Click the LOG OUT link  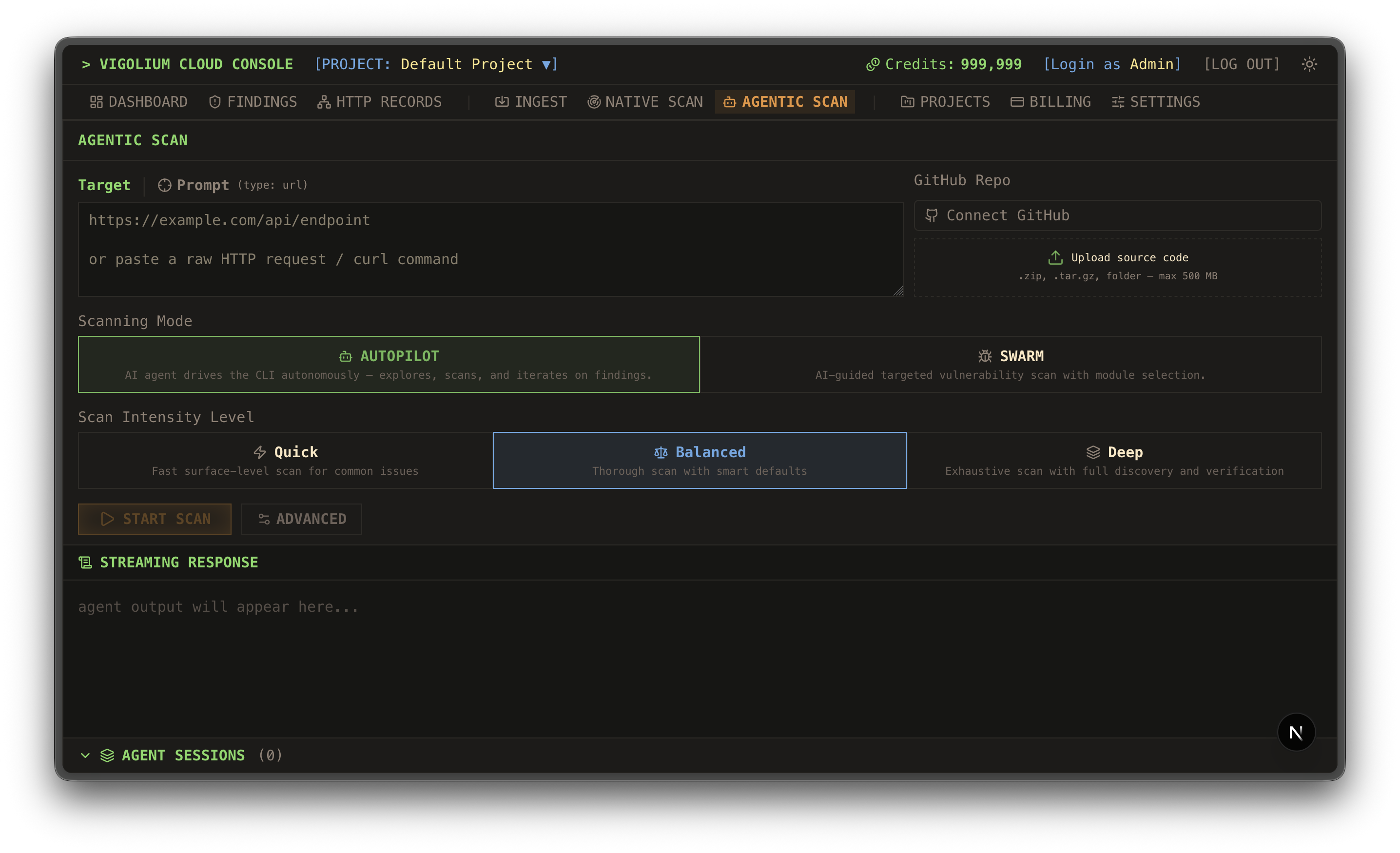(1242, 64)
